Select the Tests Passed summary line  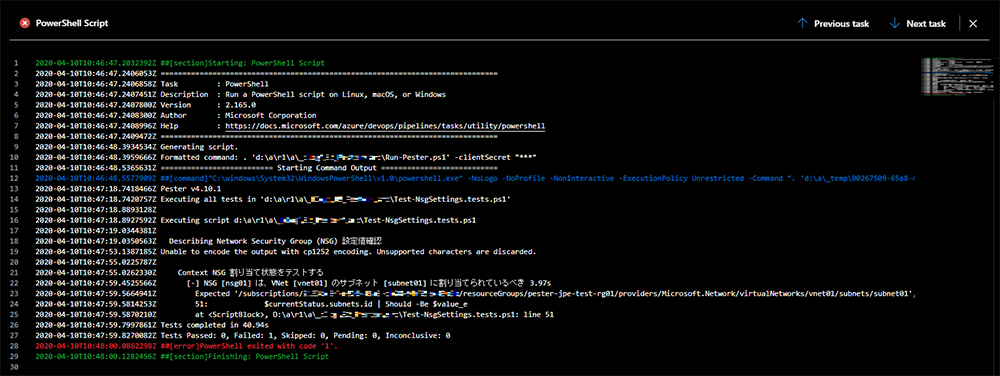tap(242, 335)
